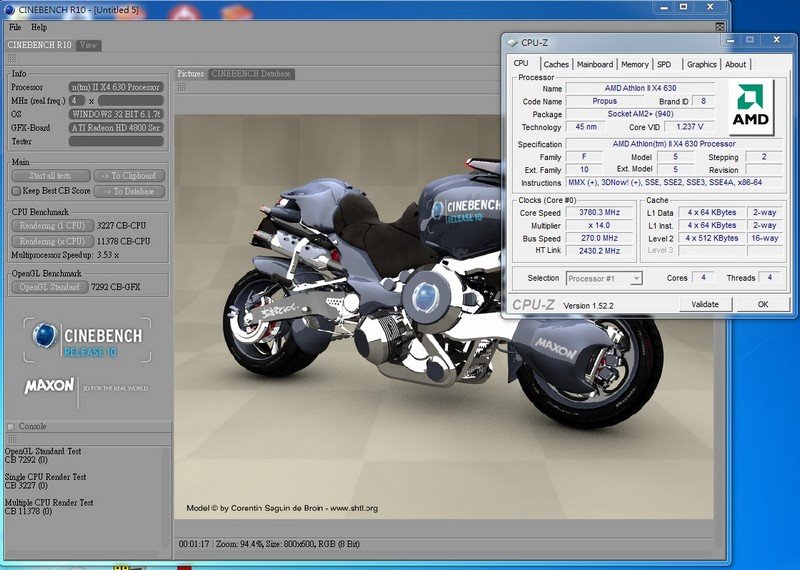Click the CINEBENCH R10 title bar icon
Viewport: 800px width, 570px height.
9,9
